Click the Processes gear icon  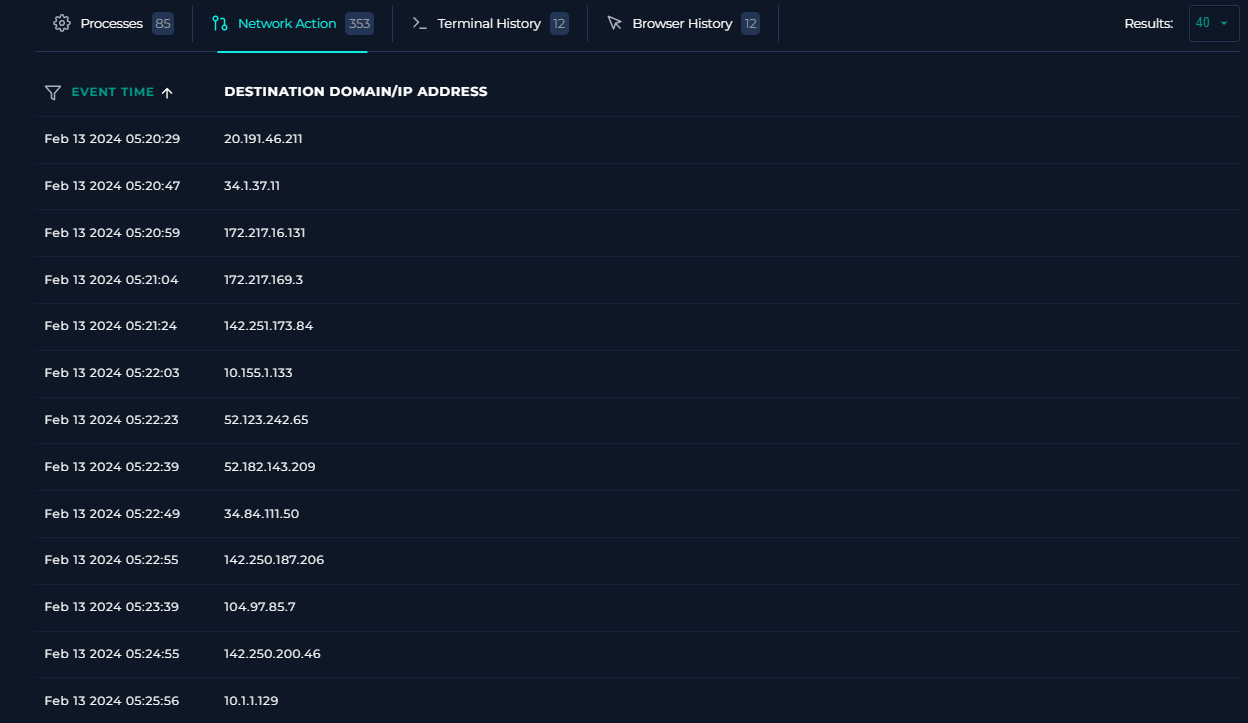(61, 23)
